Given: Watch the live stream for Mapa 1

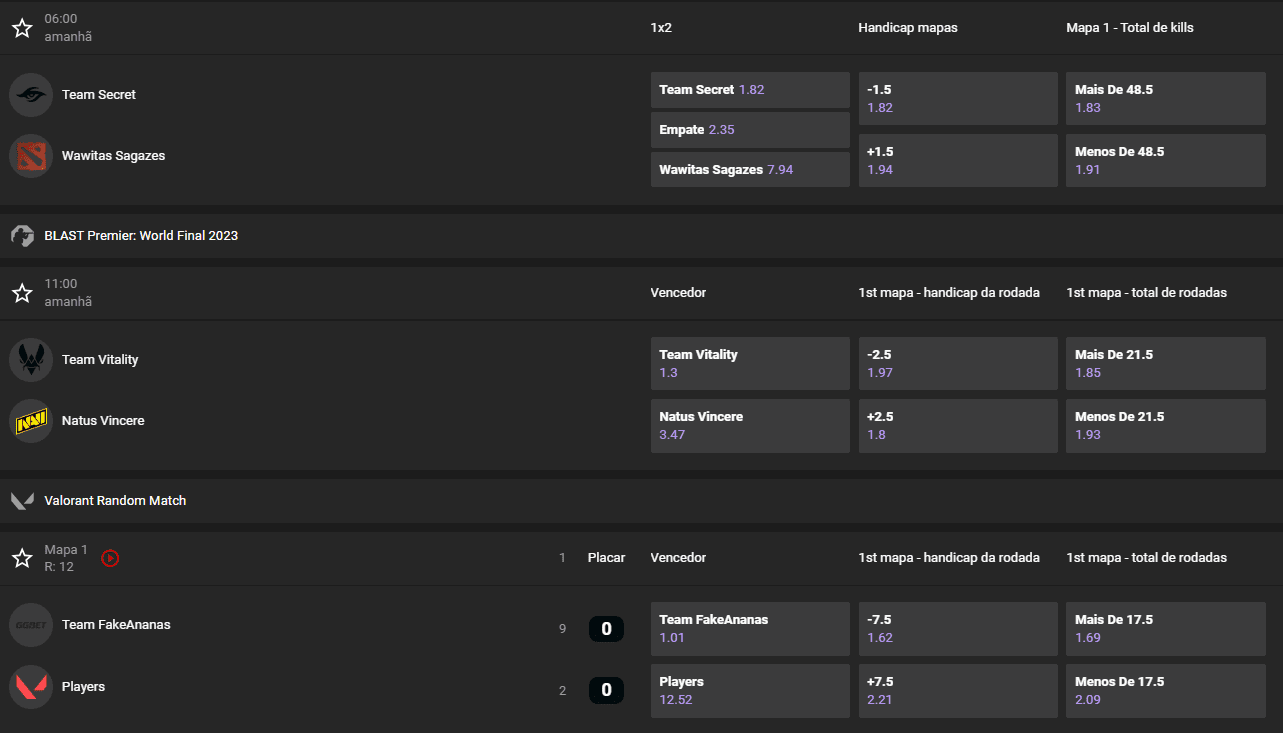Looking at the screenshot, I should click(x=110, y=558).
